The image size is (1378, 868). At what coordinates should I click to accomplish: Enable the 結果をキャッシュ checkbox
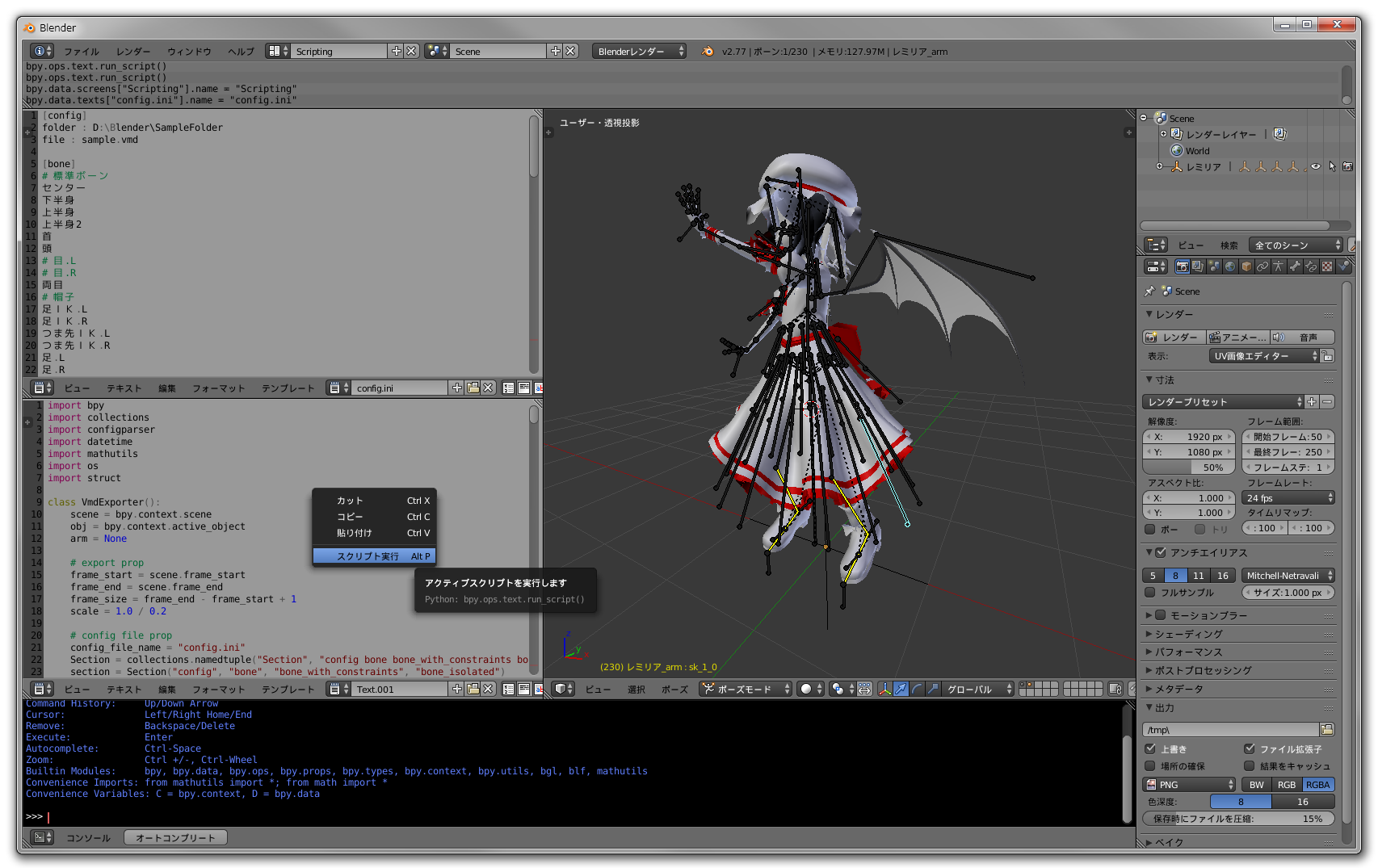(1250, 766)
